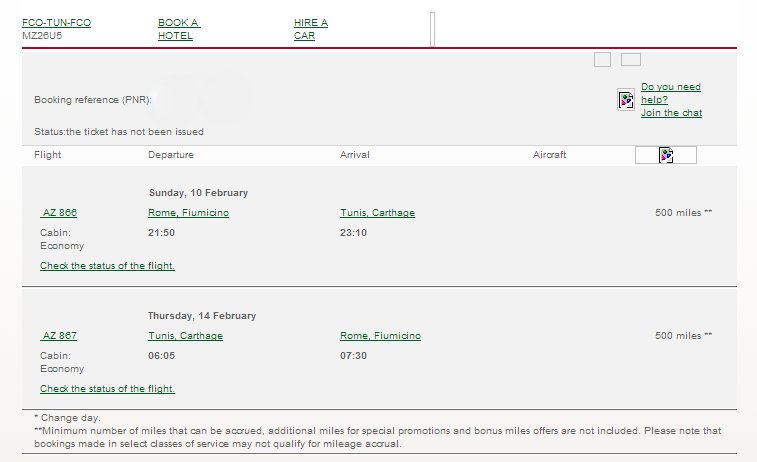Viewport: 757px width, 462px height.
Task: Click the 500 miles value for AZ 866
Action: tap(683, 212)
